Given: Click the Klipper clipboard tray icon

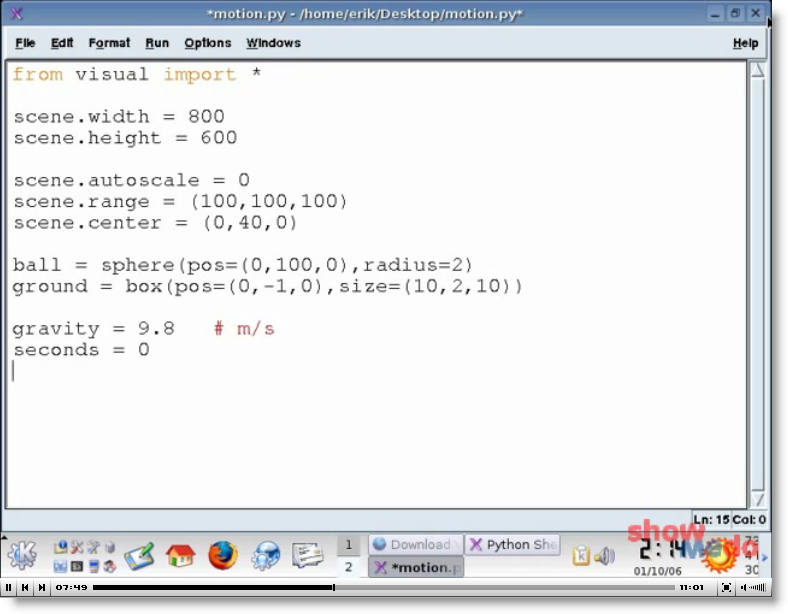Looking at the screenshot, I should pos(581,556).
